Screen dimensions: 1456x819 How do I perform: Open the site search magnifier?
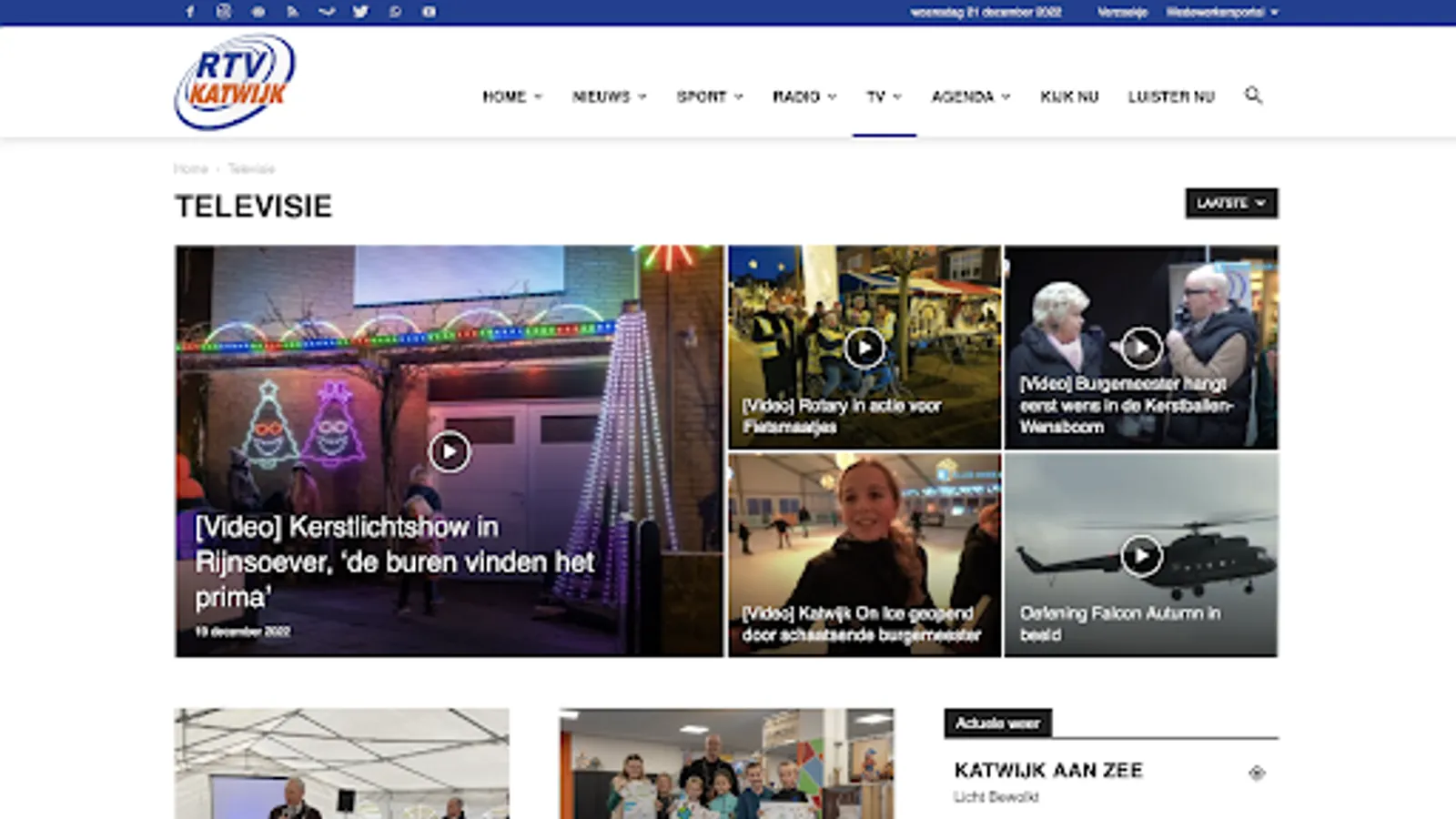[x=1253, y=96]
